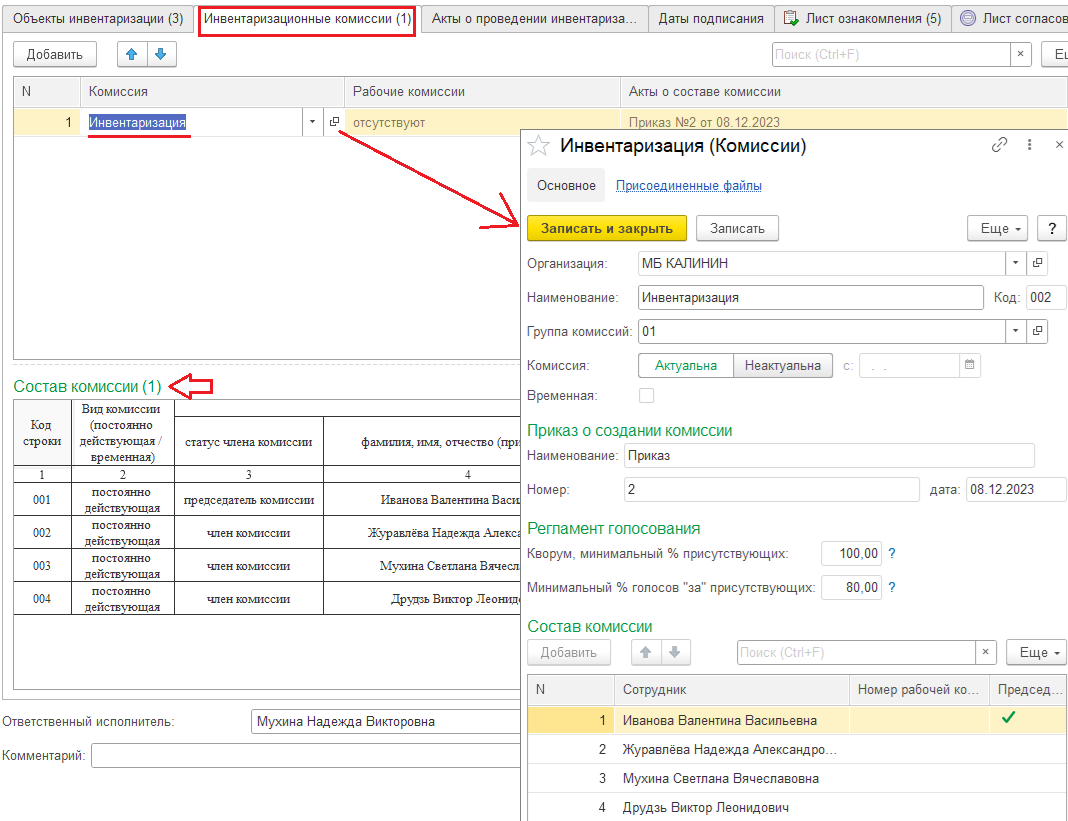Set commission status to Неактуальна
This screenshot has width=1068, height=821.
(783, 365)
